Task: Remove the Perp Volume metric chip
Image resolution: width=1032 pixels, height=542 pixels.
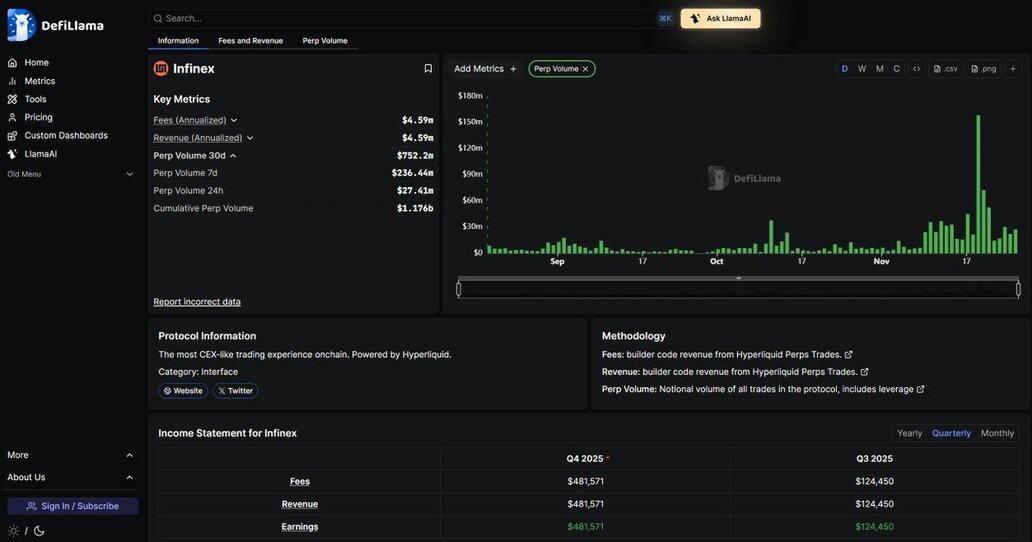Action: pyautogui.click(x=586, y=69)
